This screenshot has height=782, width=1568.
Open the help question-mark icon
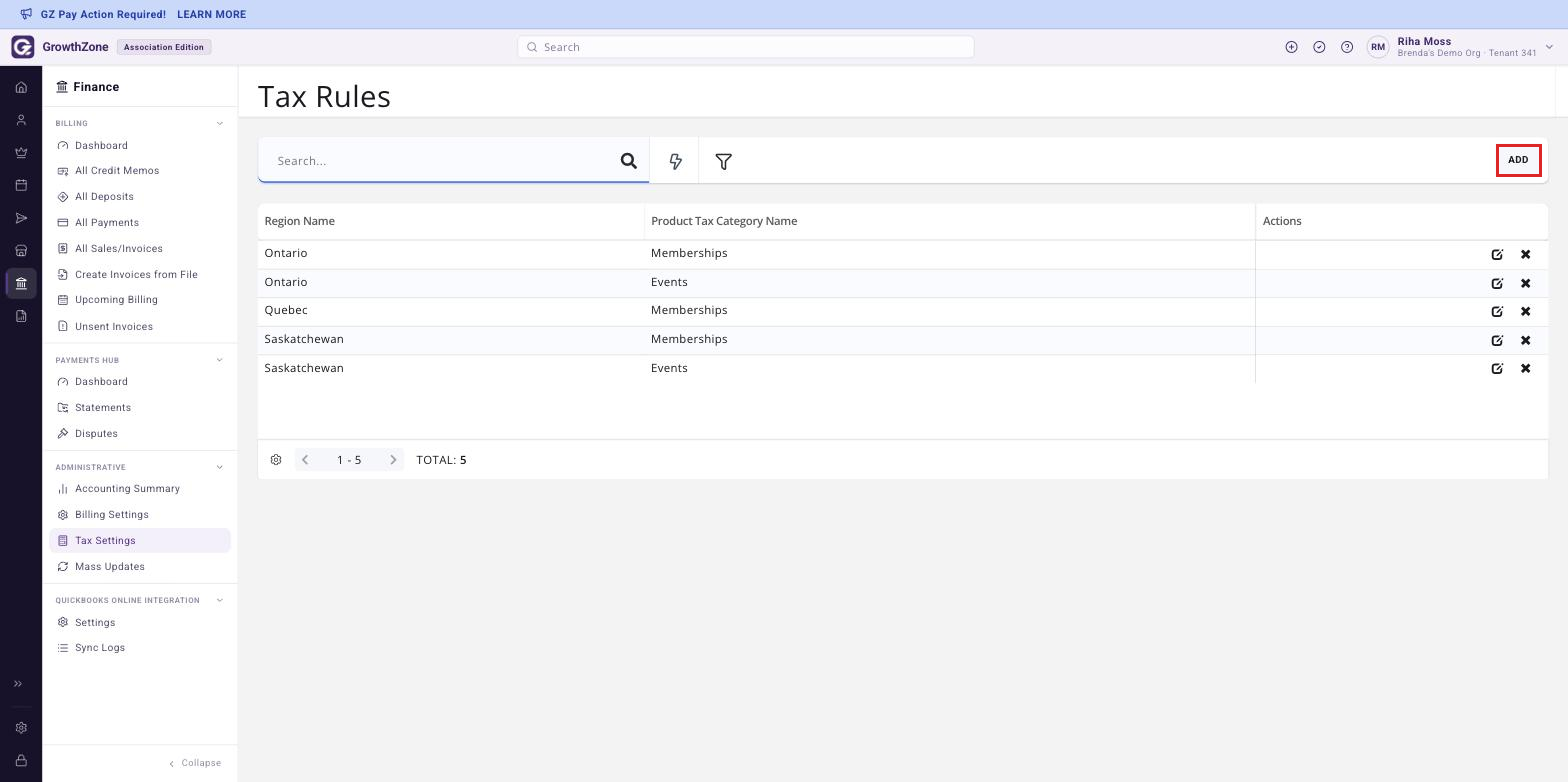click(1347, 47)
